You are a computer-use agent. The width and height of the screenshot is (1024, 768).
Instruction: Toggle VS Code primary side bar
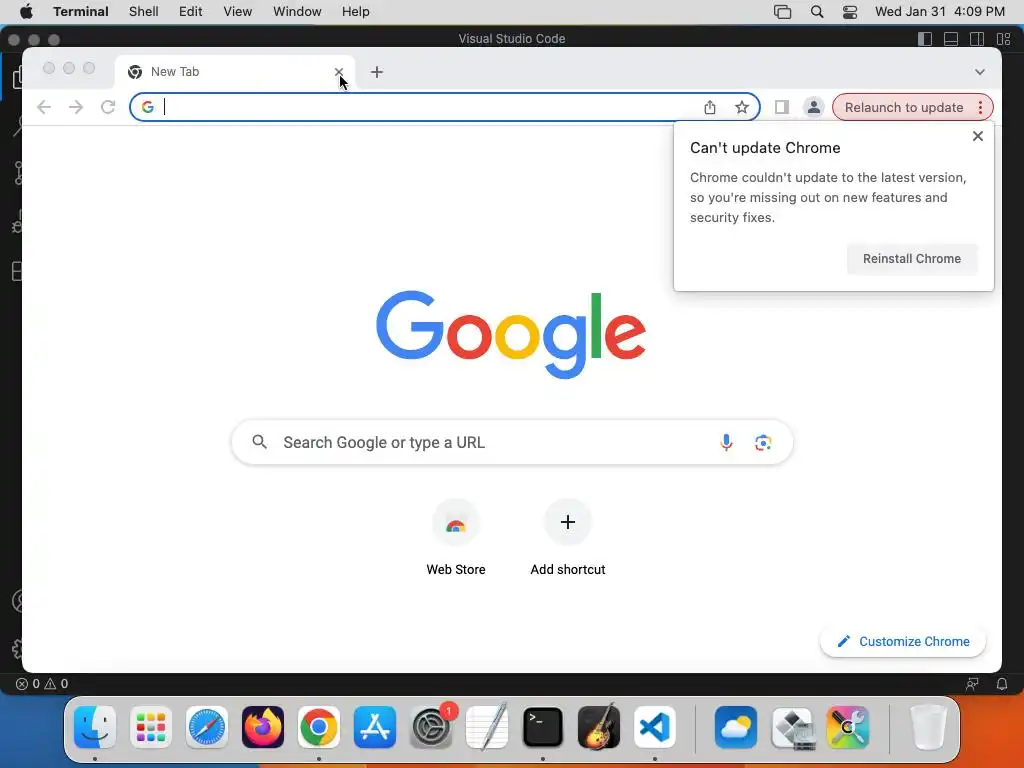click(x=925, y=39)
